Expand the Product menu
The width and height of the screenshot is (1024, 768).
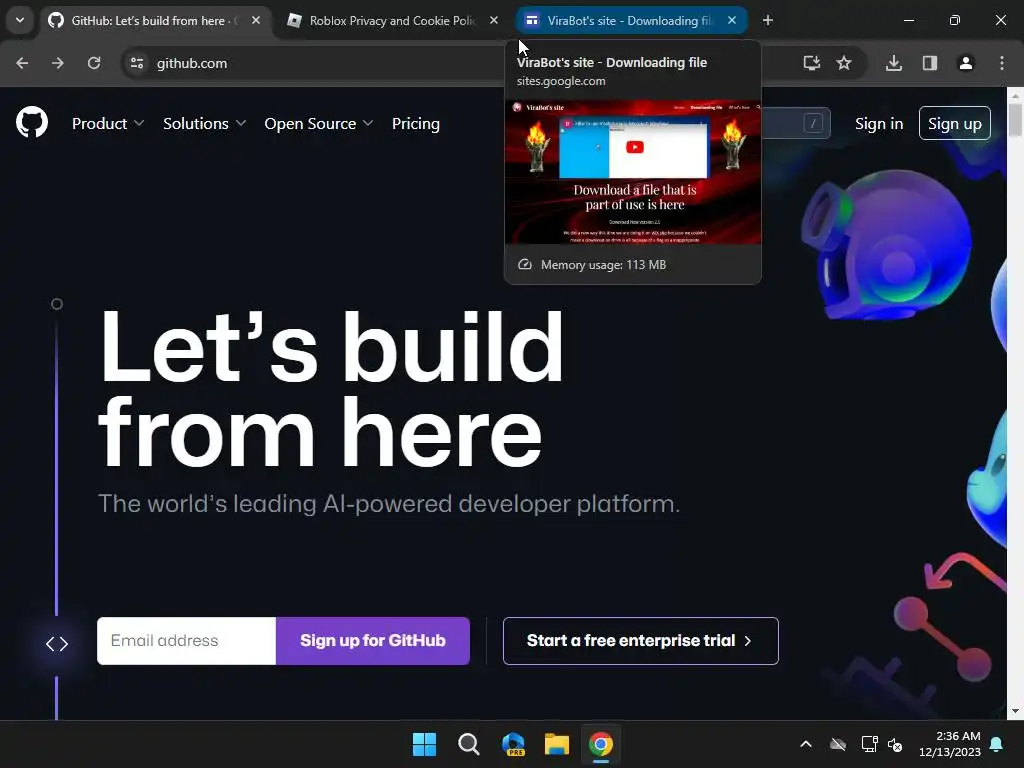(x=108, y=123)
